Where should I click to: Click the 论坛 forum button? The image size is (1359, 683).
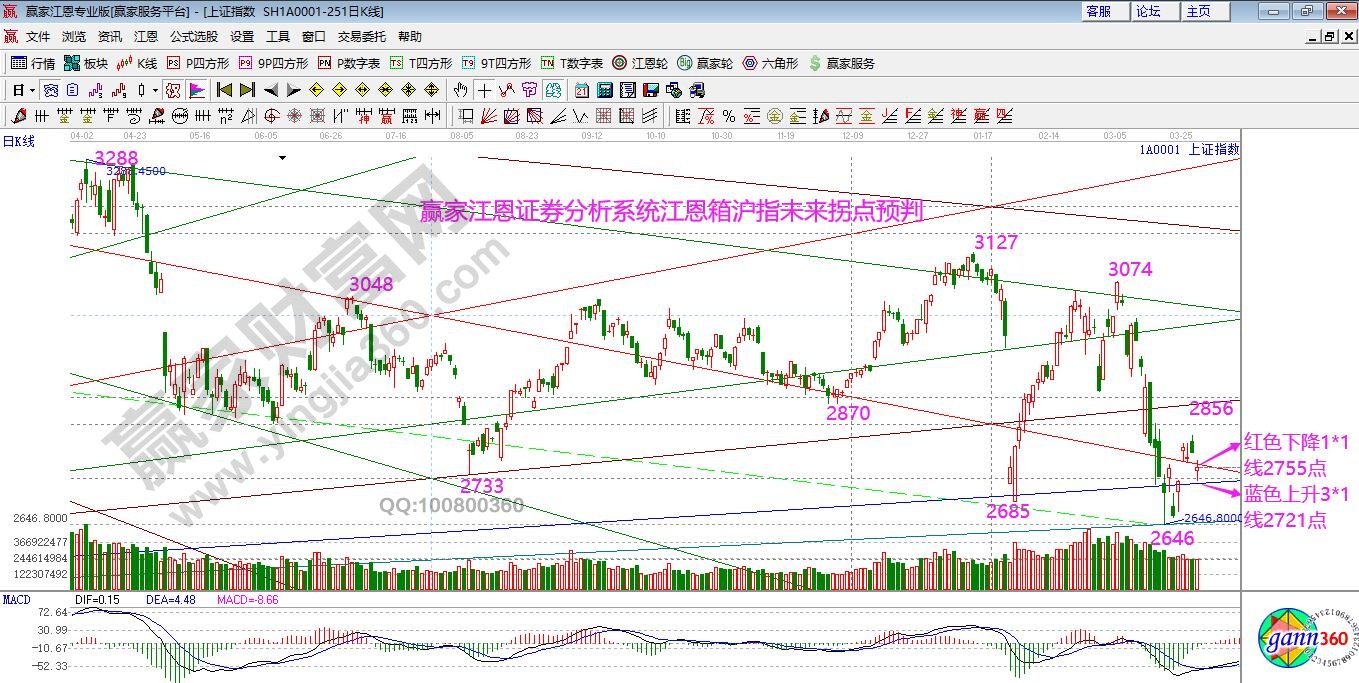[x=1148, y=11]
